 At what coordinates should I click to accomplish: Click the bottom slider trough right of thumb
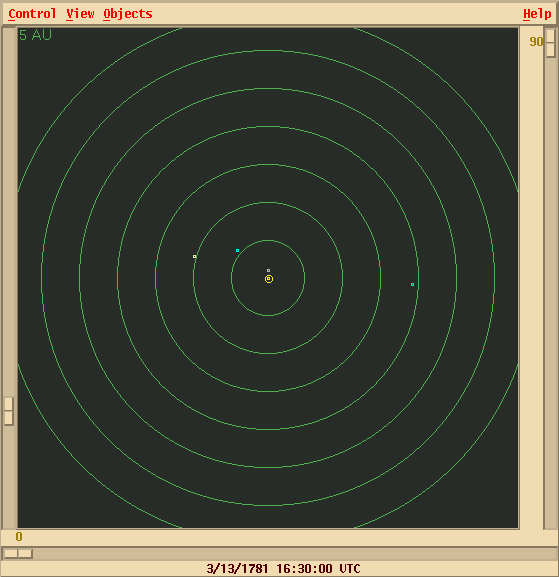click(x=294, y=553)
